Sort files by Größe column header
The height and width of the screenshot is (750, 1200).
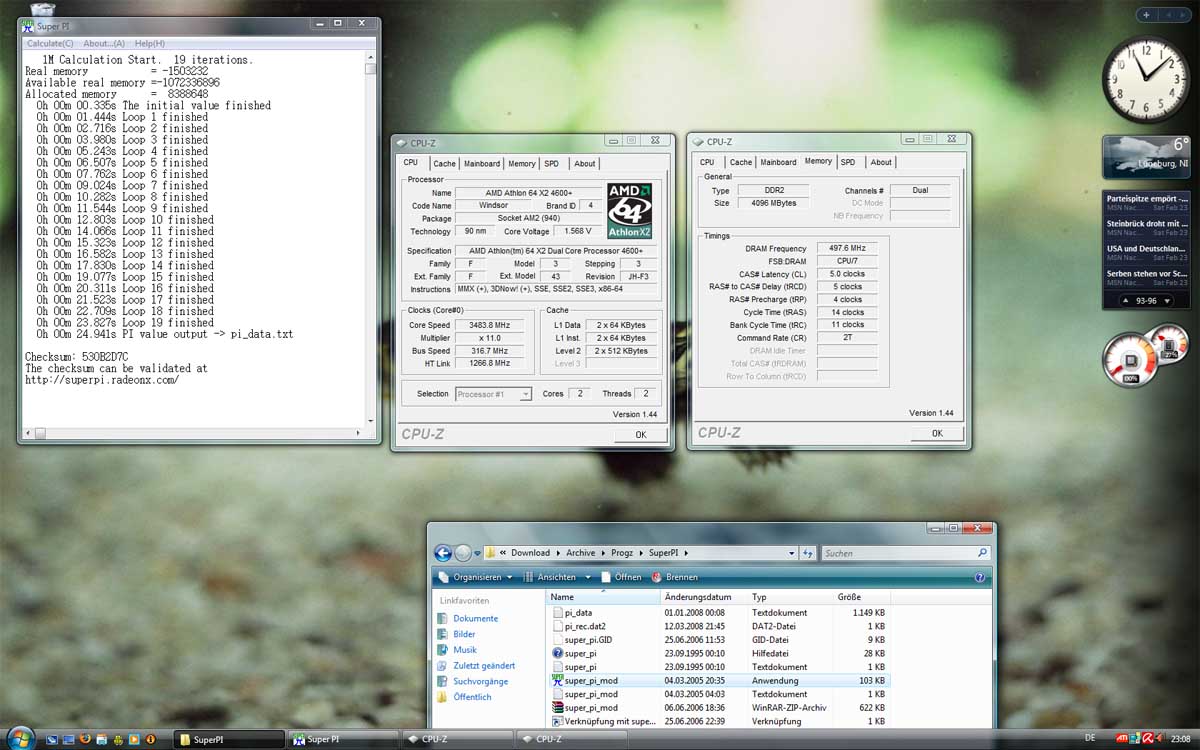[860, 597]
